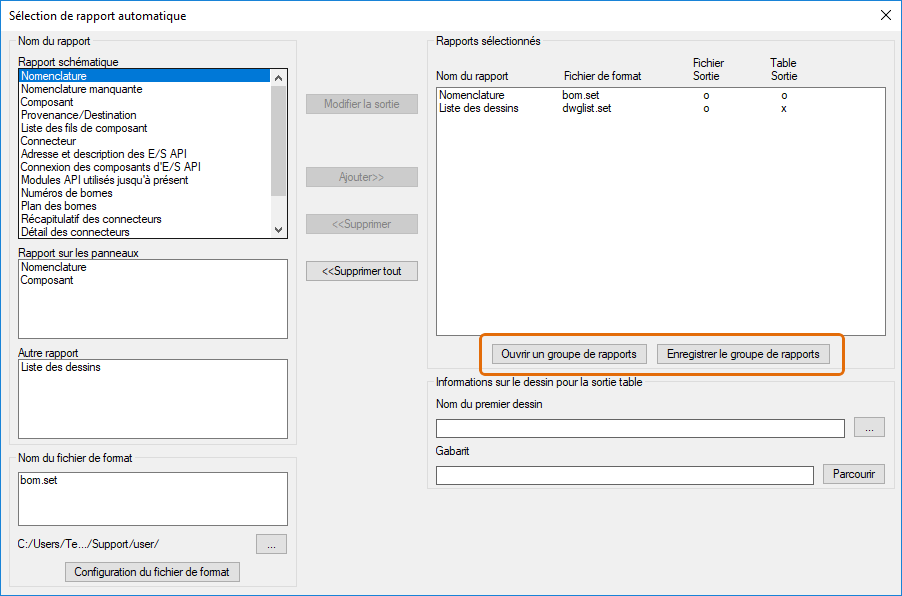Select Liste des dessins in Autre rapport
The width and height of the screenshot is (902, 596).
tap(60, 367)
